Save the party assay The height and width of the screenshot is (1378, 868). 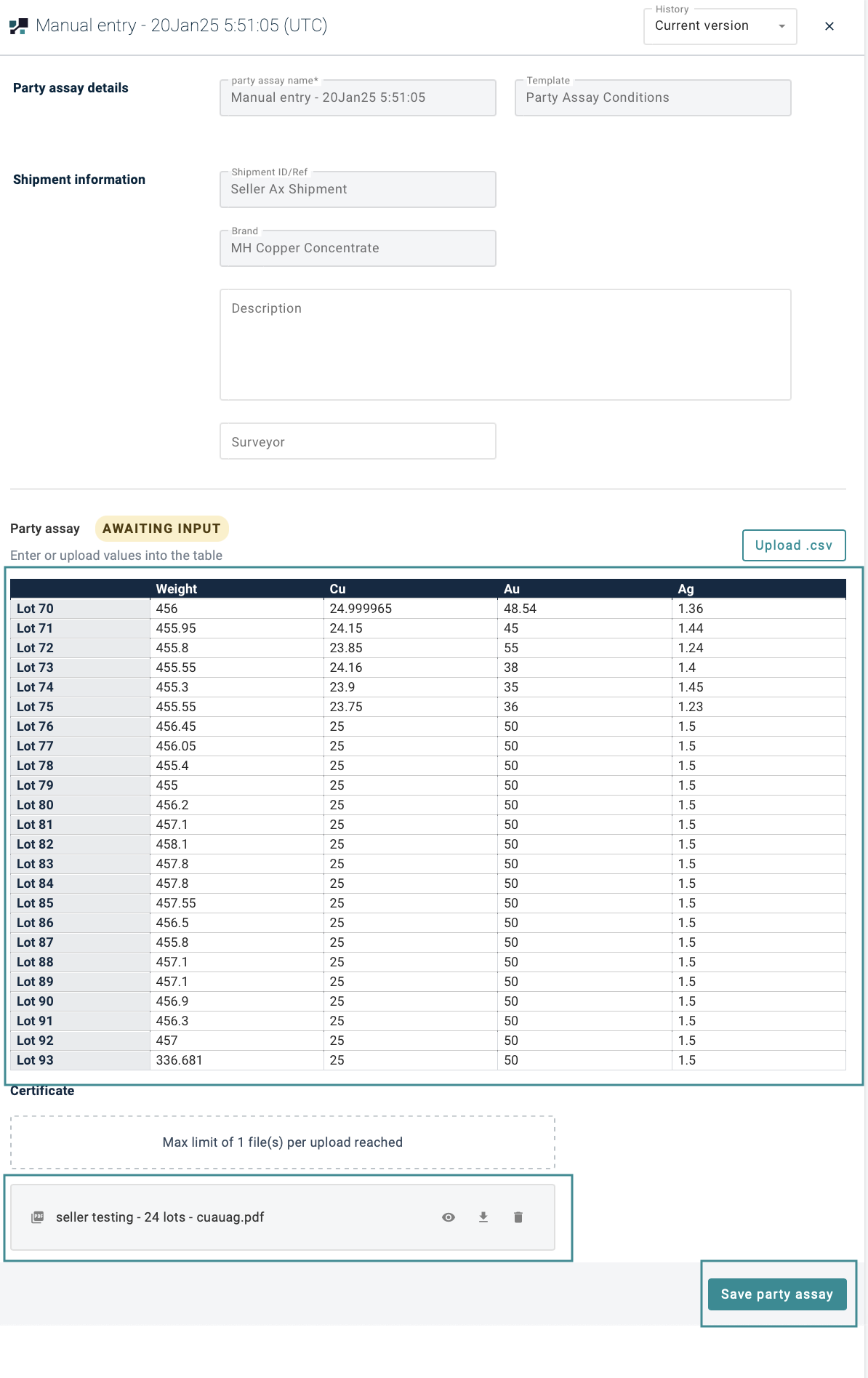pos(776,1294)
